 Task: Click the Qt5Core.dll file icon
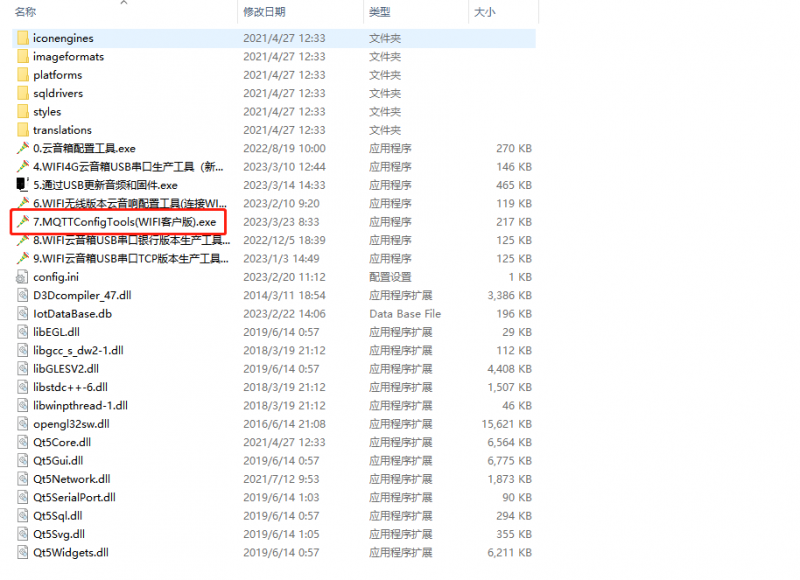[x=23, y=442]
